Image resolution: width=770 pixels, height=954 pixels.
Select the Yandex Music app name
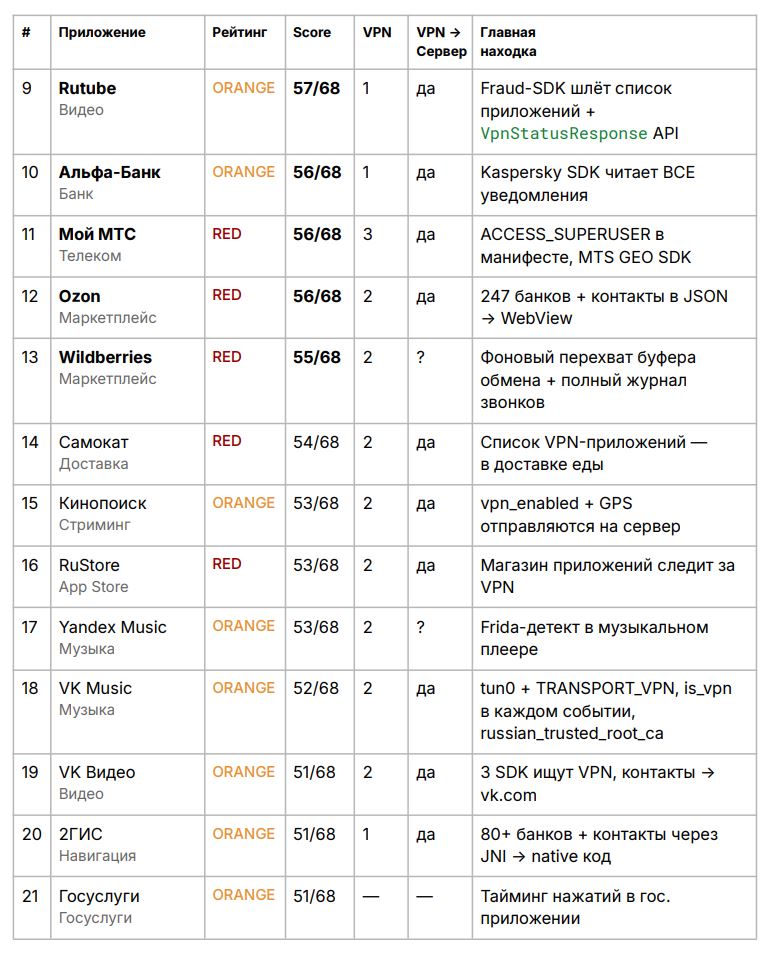[x=112, y=627]
